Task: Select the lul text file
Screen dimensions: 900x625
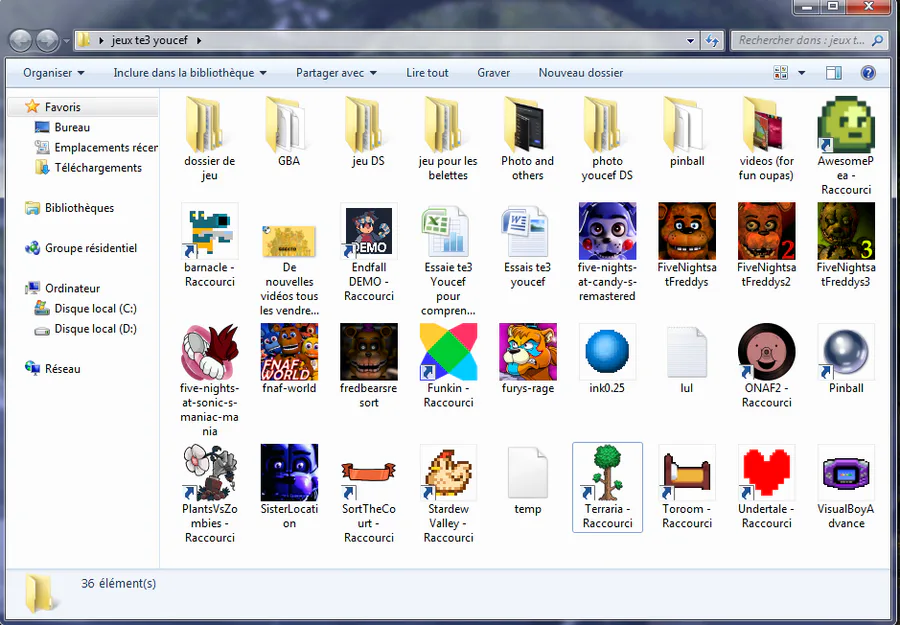Action: coord(687,352)
